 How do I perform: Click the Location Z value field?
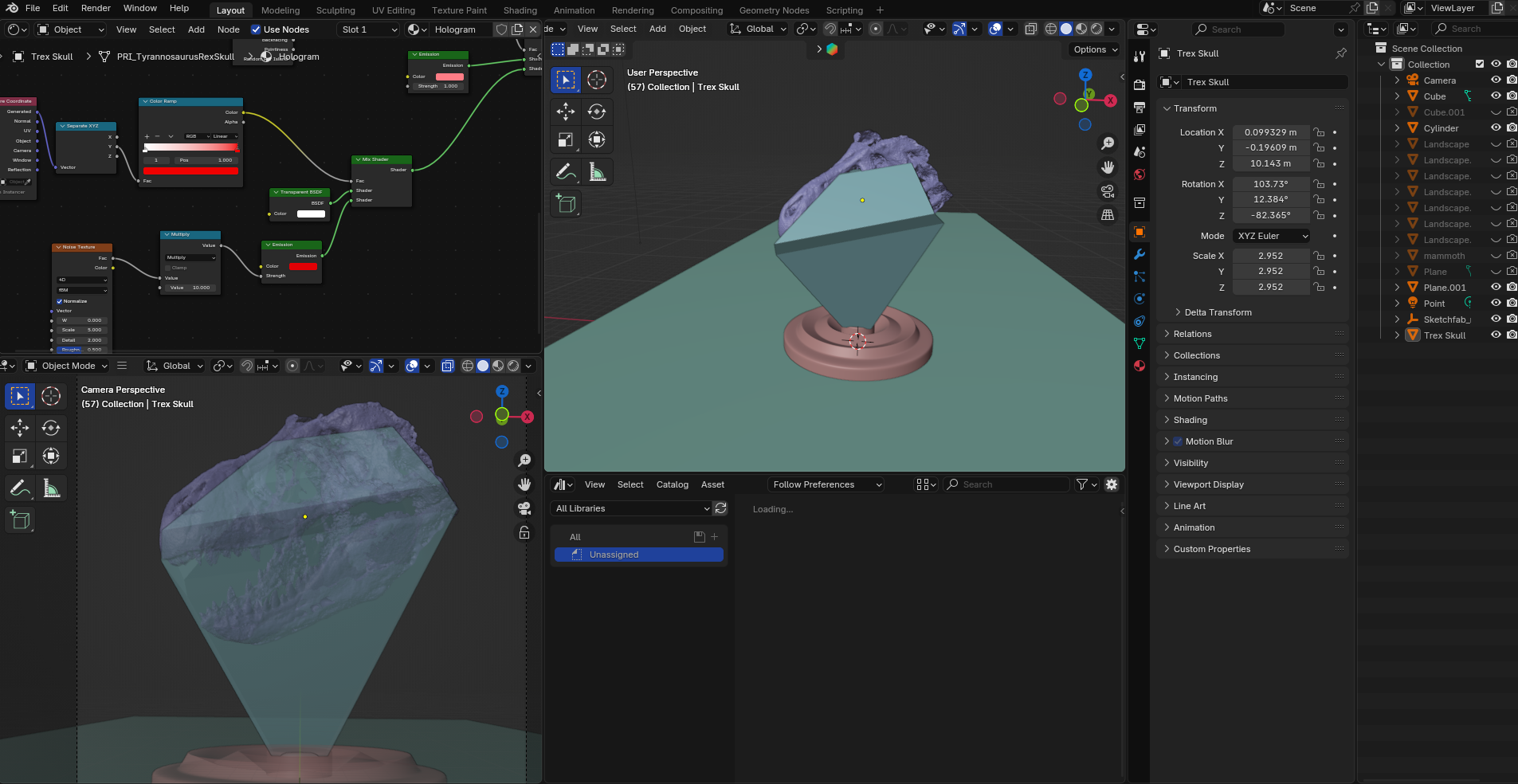(x=1270, y=163)
